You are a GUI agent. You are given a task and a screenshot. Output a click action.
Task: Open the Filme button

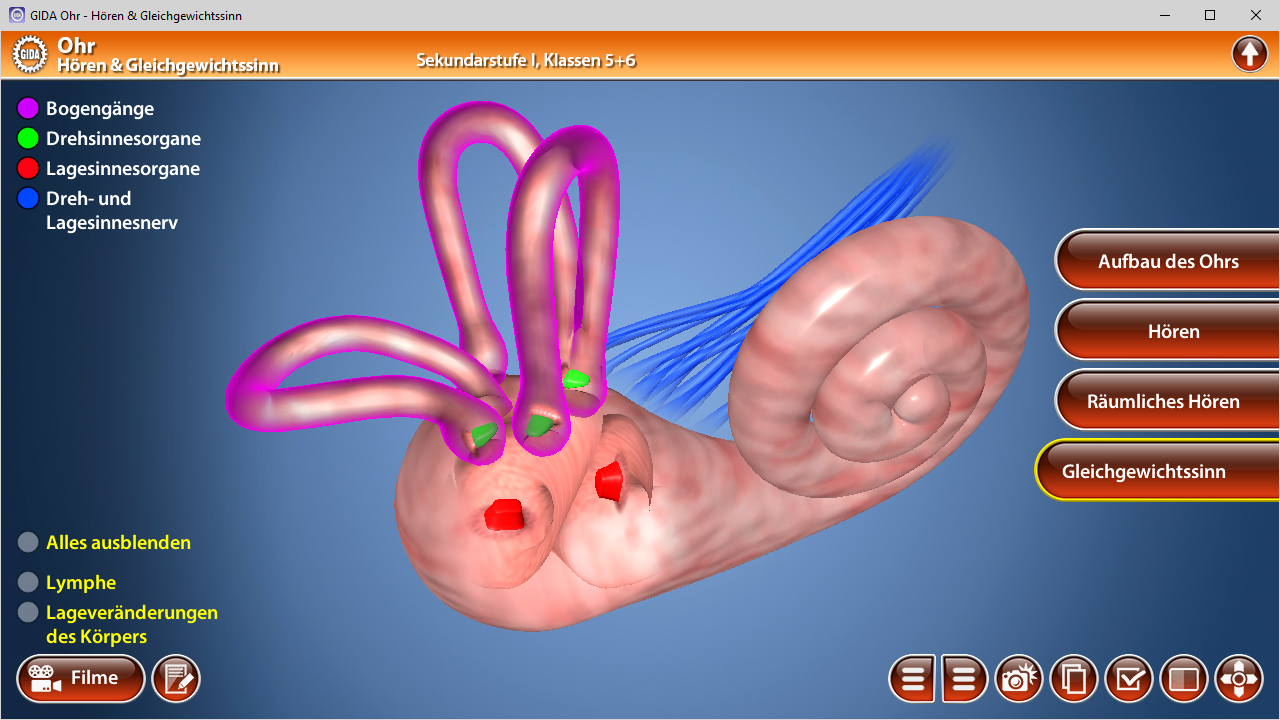pos(81,679)
